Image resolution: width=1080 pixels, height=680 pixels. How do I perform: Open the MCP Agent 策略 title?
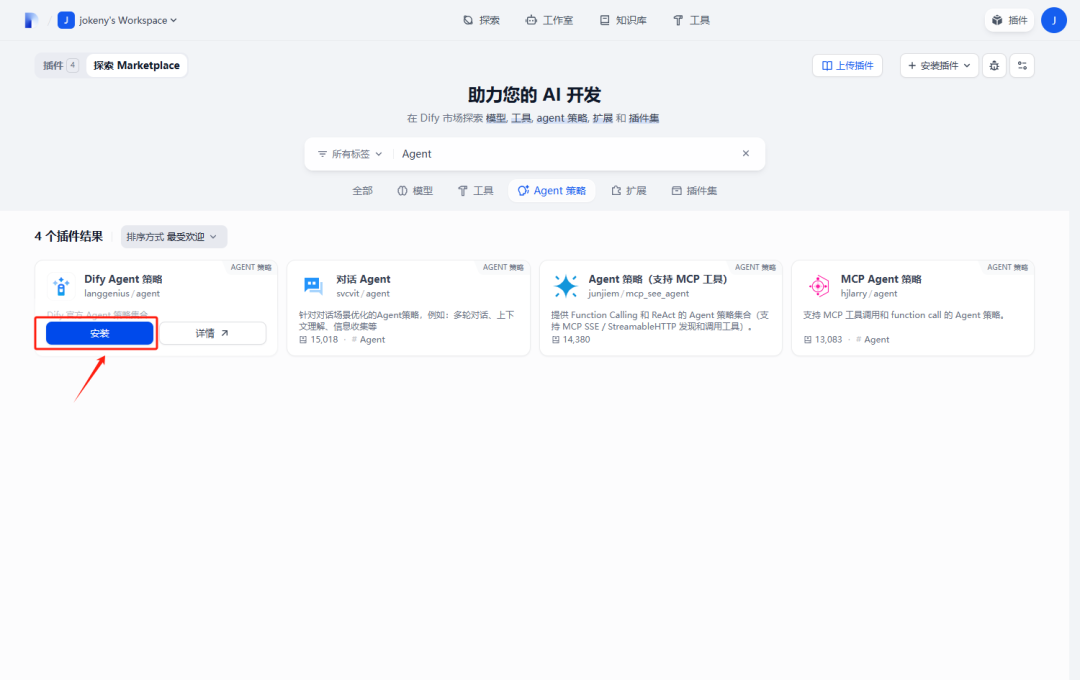(x=881, y=279)
